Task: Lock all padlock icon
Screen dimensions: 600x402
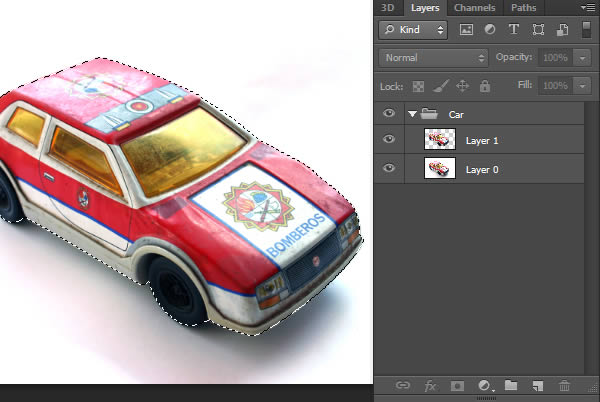Action: pos(485,86)
